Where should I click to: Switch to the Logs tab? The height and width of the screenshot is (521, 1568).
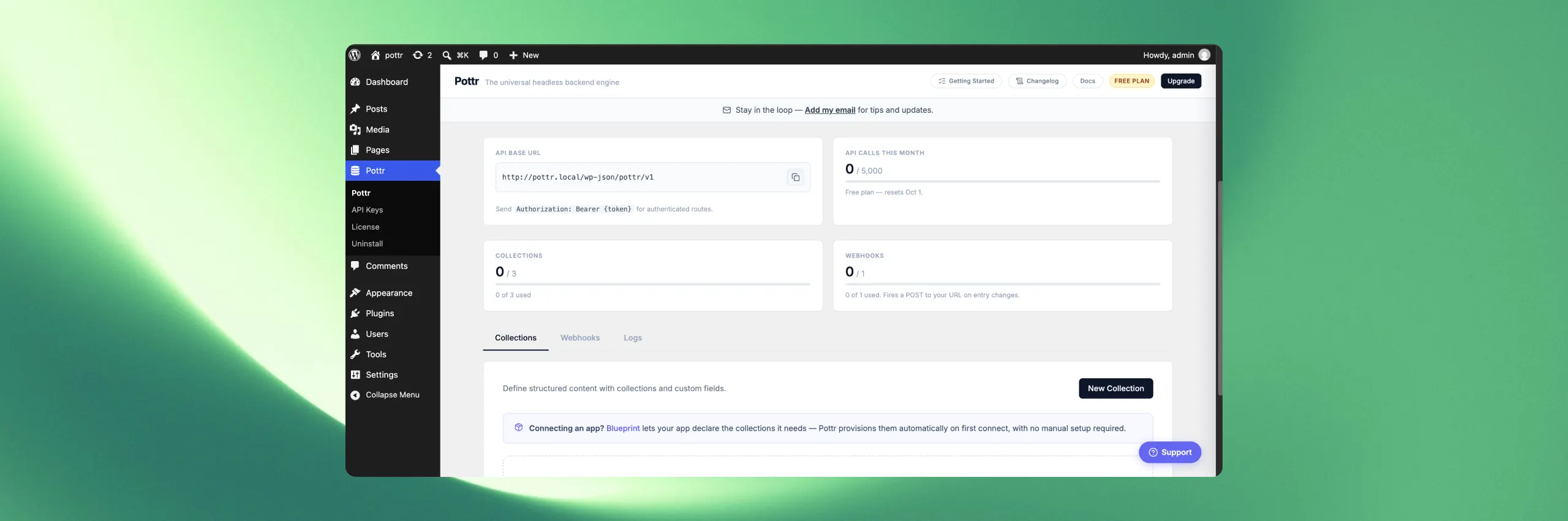pos(633,338)
